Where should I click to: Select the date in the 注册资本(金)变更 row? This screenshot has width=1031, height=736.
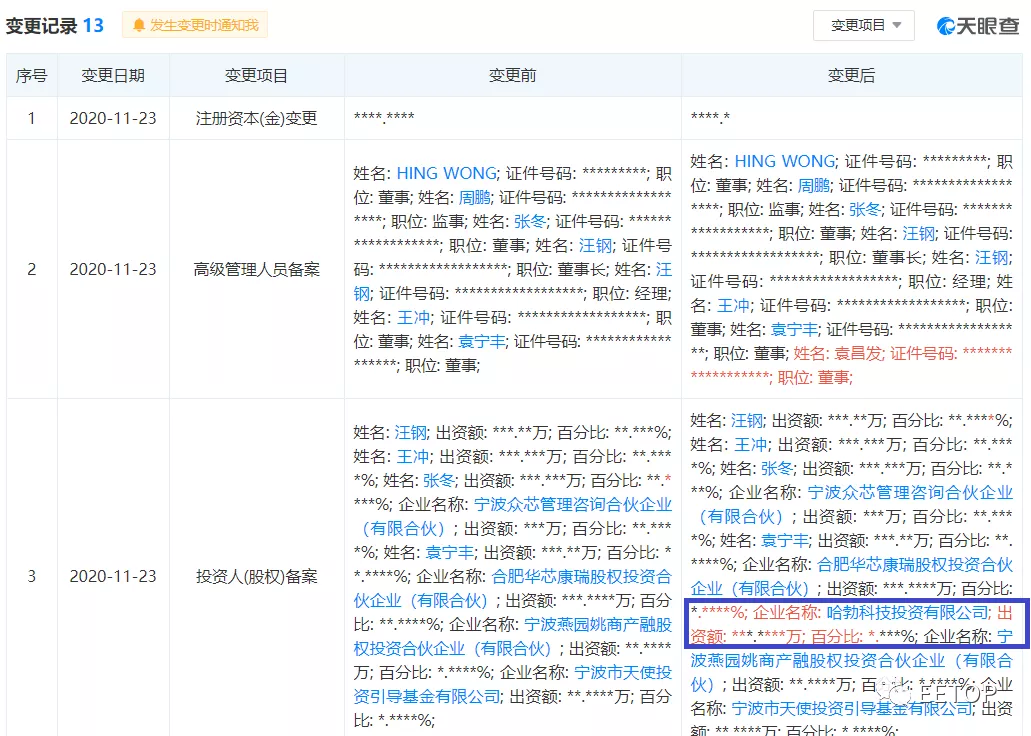click(x=113, y=118)
